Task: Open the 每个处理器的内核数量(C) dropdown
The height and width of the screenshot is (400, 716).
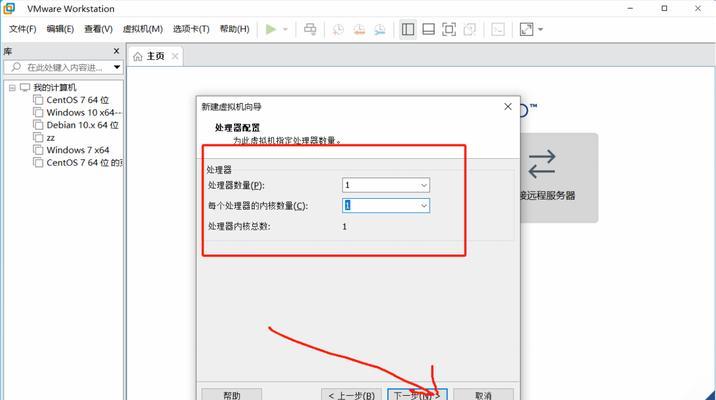Action: coord(386,205)
